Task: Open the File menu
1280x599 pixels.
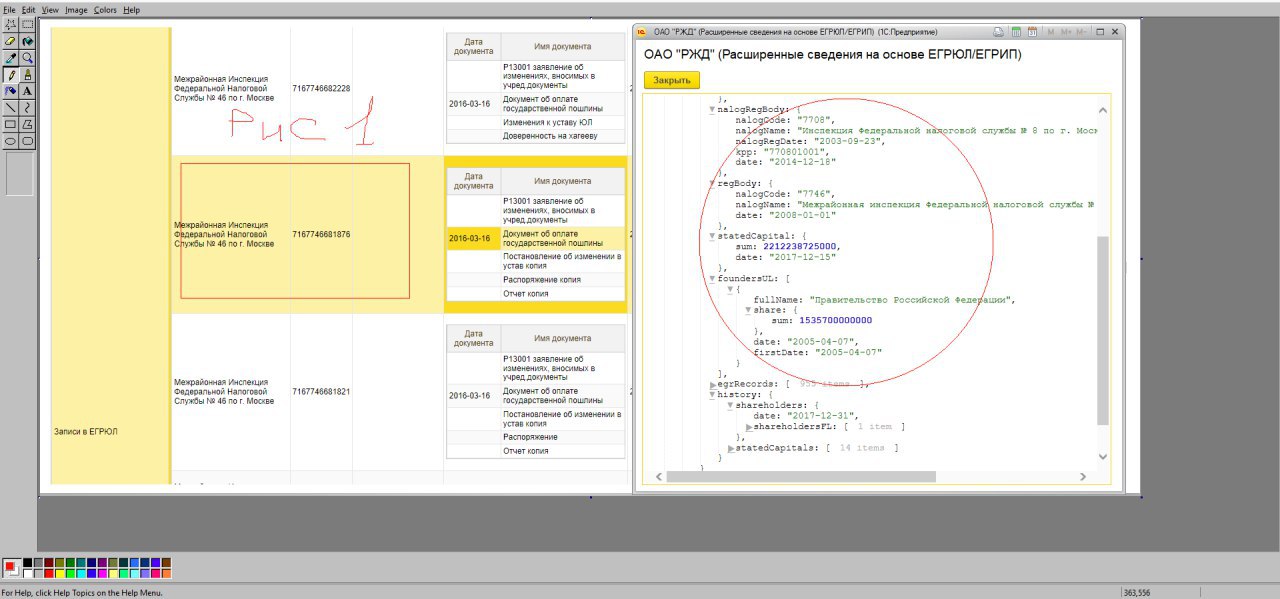Action: [9, 10]
